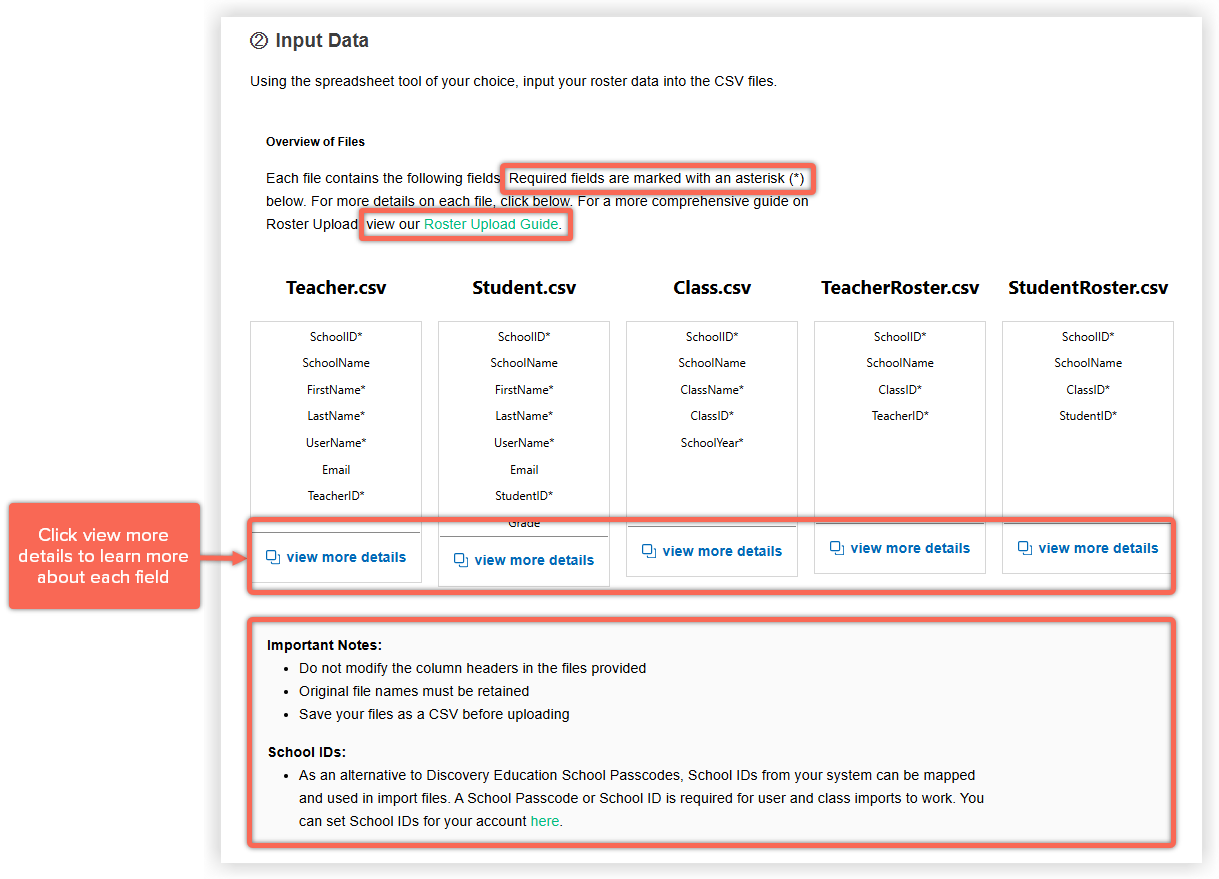Click the Input Data heading
This screenshot has height=879, width=1219.
(x=322, y=40)
